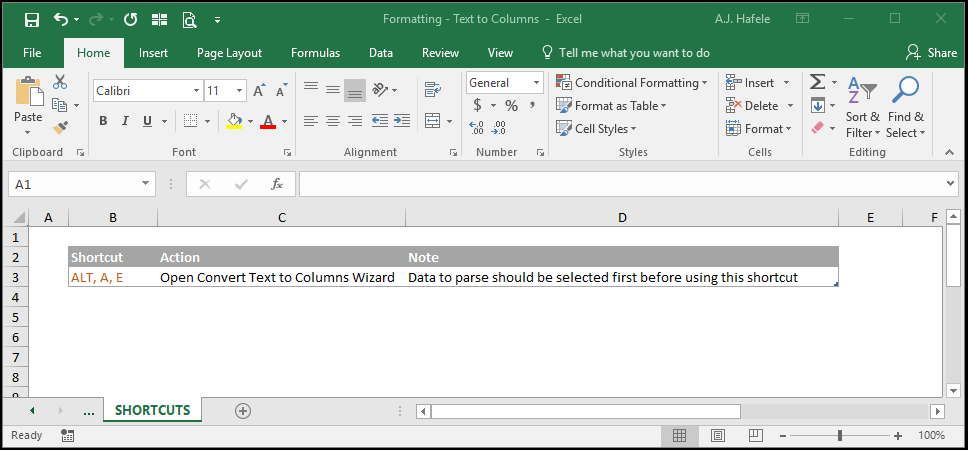Click the Increase Decimal icon

[477, 128]
